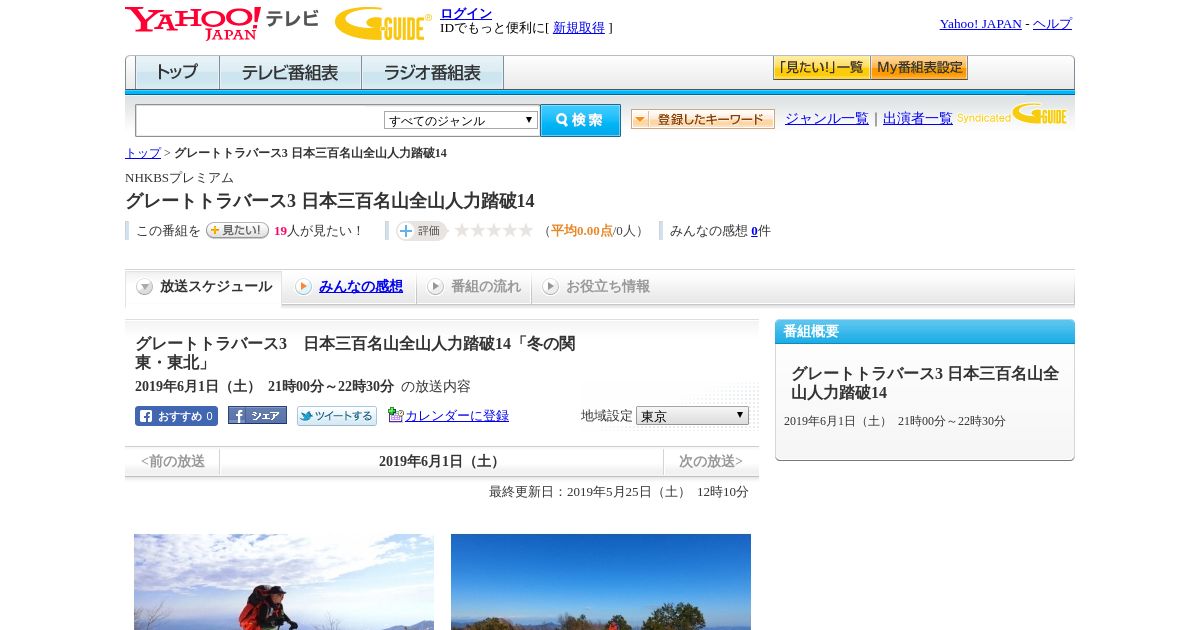
Task: Click the 検索 search button
Action: coord(580,120)
